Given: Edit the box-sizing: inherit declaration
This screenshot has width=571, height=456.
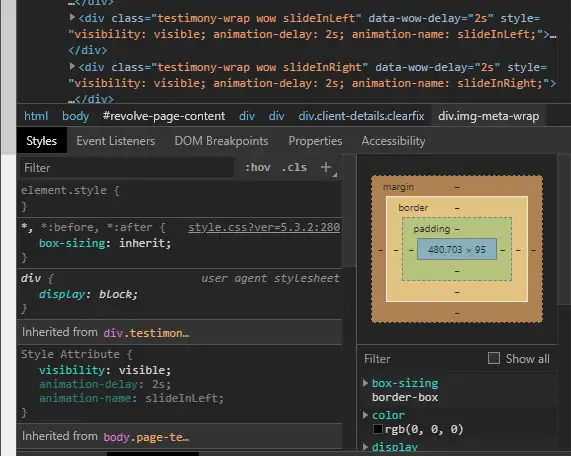Looking at the screenshot, I should [x=105, y=243].
